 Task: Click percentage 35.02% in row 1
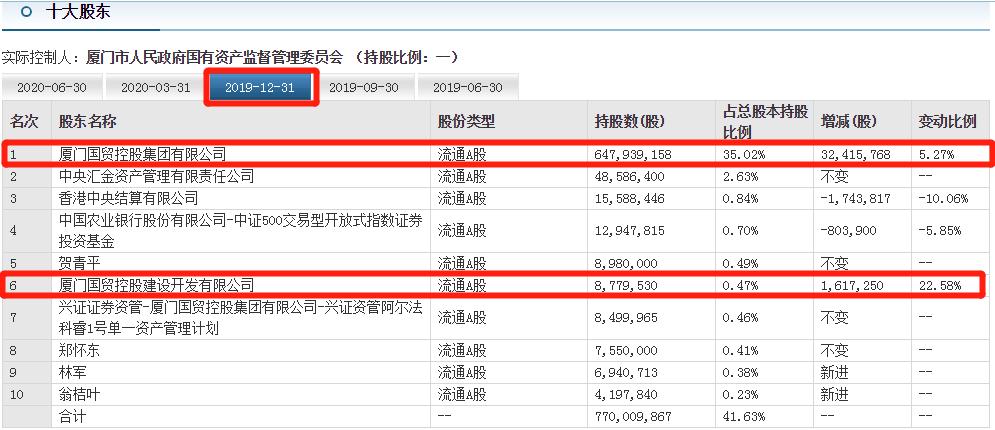click(x=744, y=154)
